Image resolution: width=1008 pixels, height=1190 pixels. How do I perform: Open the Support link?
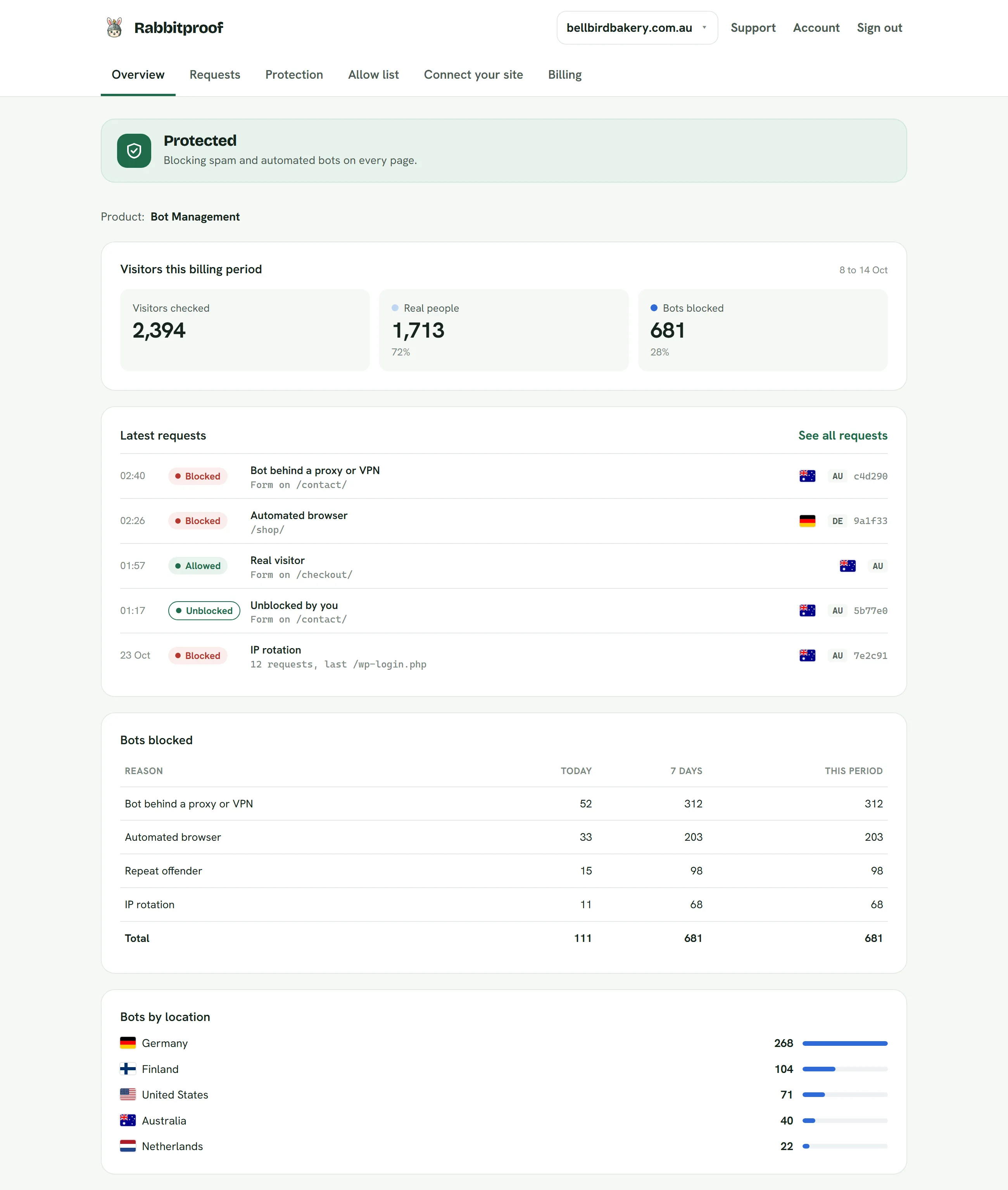(753, 28)
